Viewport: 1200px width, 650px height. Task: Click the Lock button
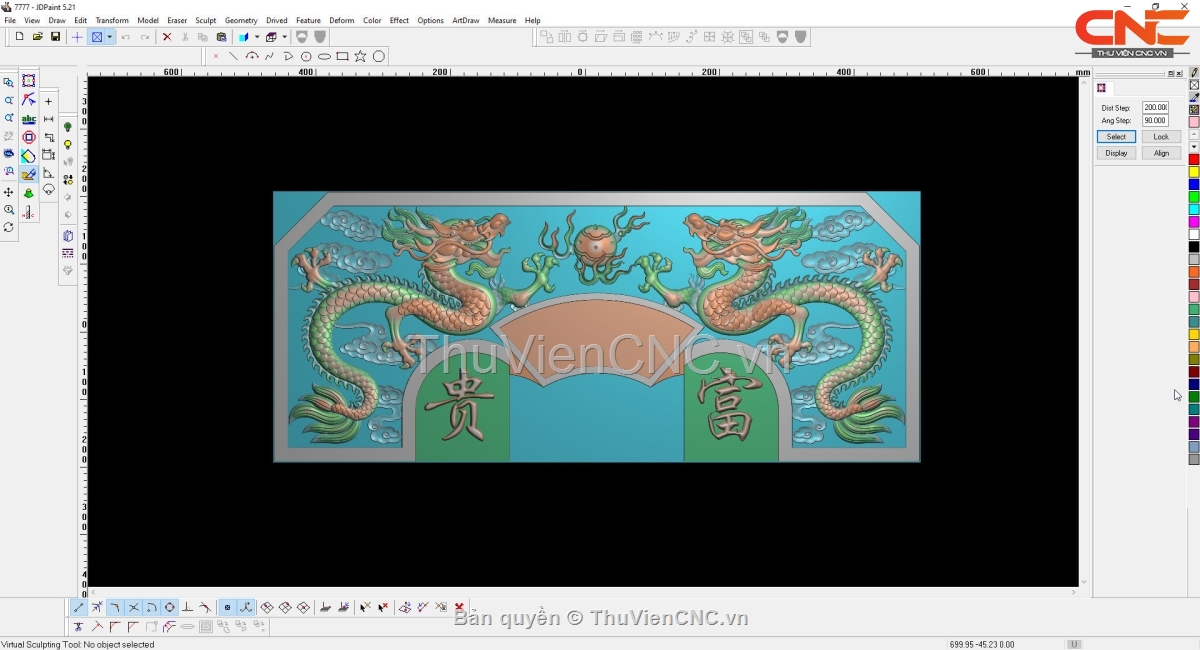(x=1160, y=137)
